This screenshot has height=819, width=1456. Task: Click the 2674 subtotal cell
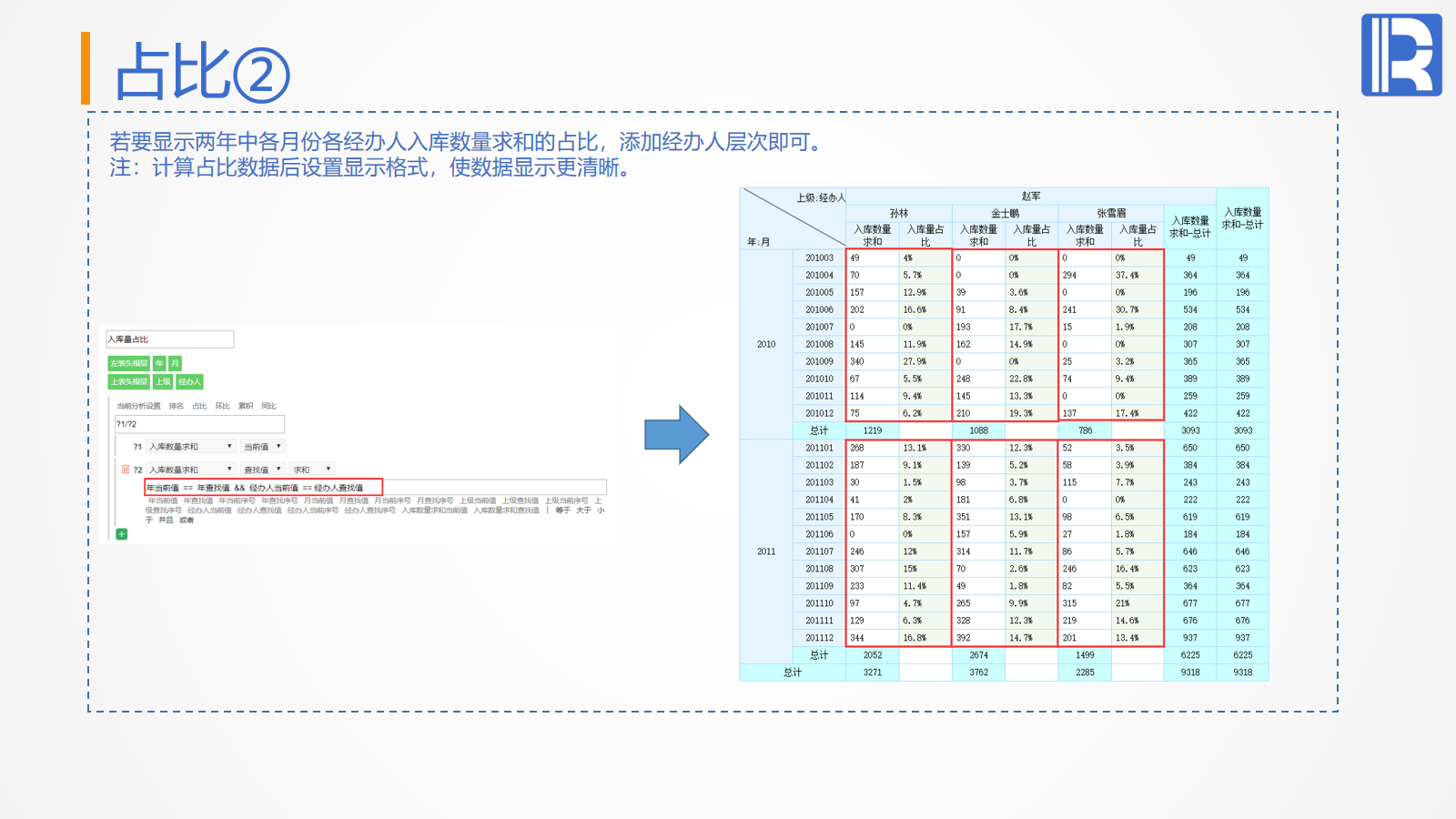979,656
